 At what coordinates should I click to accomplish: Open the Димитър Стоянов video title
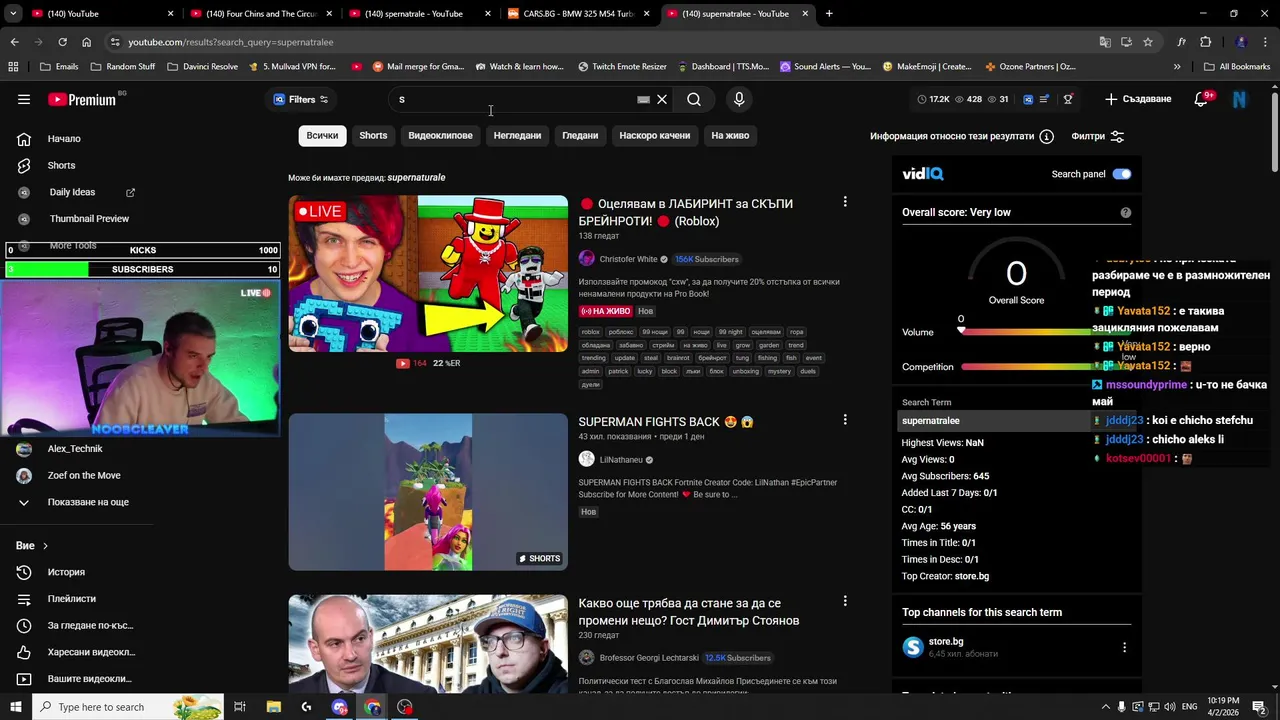point(689,612)
